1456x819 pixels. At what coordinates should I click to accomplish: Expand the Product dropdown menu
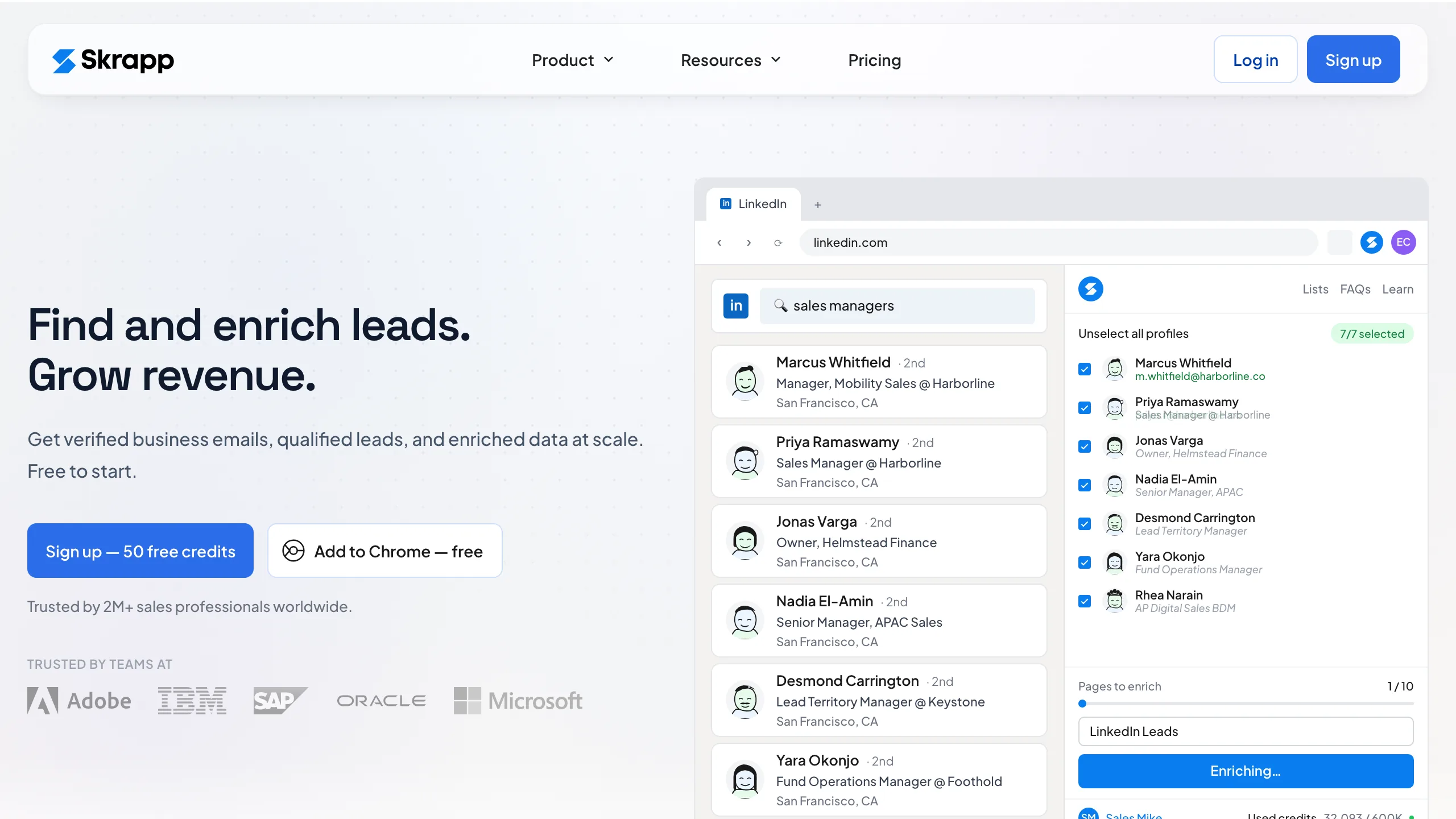pyautogui.click(x=573, y=60)
